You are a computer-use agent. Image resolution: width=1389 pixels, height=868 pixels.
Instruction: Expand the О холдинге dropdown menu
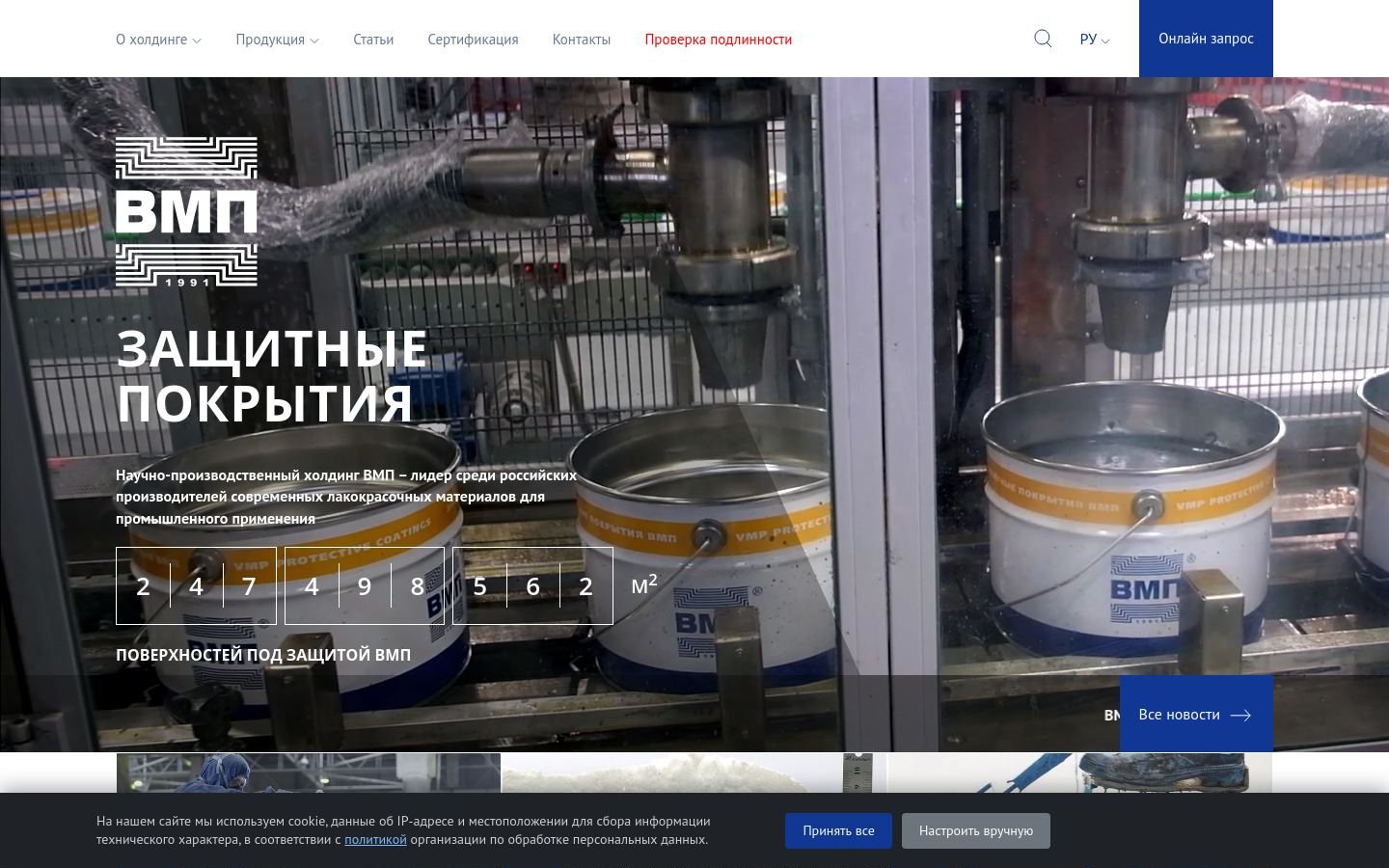(x=158, y=40)
